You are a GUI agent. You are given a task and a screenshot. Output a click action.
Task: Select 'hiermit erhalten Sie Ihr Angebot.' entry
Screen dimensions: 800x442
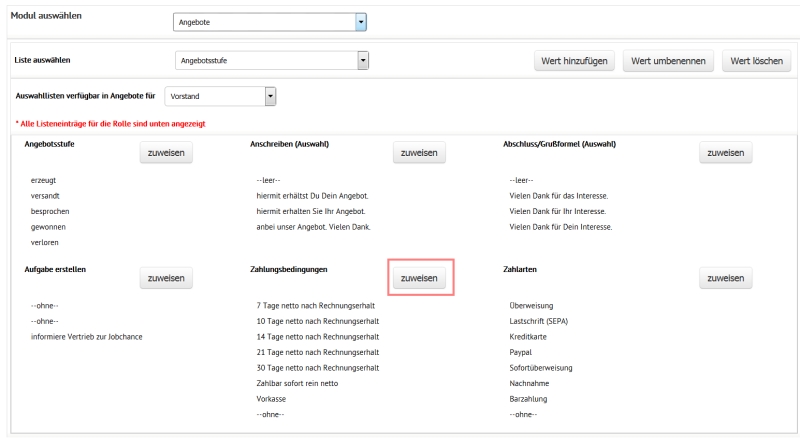(313, 211)
